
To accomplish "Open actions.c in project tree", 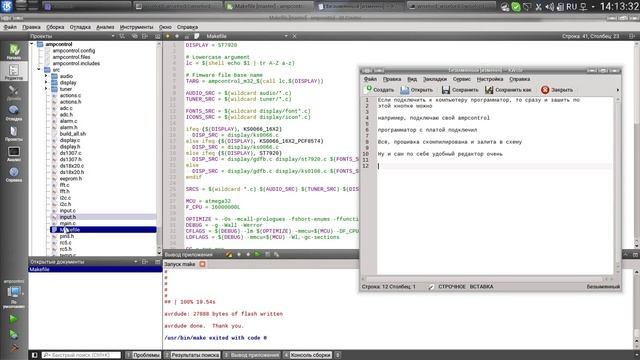I will [70, 96].
